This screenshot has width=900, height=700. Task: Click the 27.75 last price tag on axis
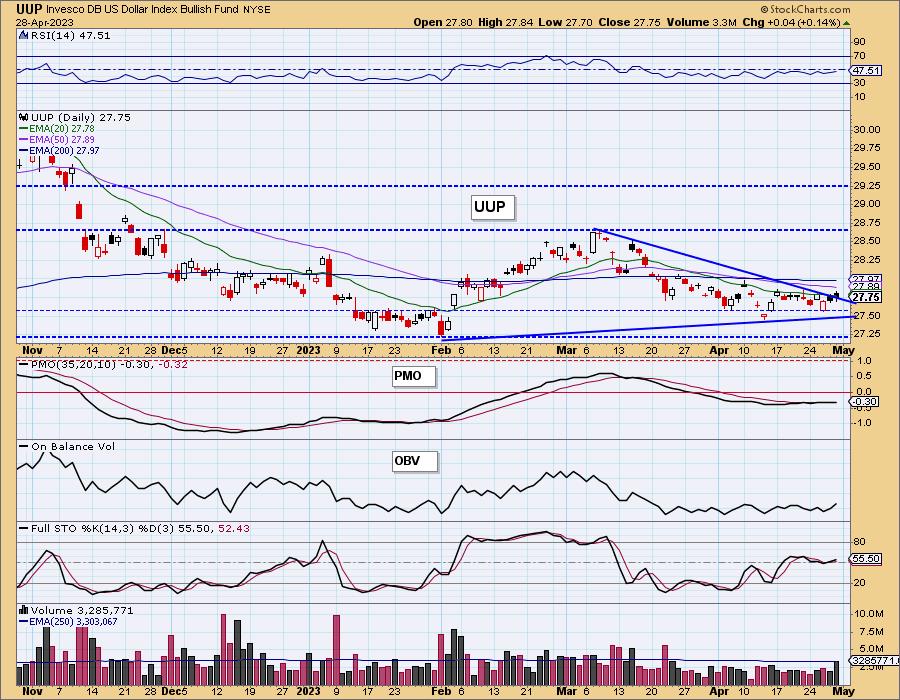(x=866, y=297)
